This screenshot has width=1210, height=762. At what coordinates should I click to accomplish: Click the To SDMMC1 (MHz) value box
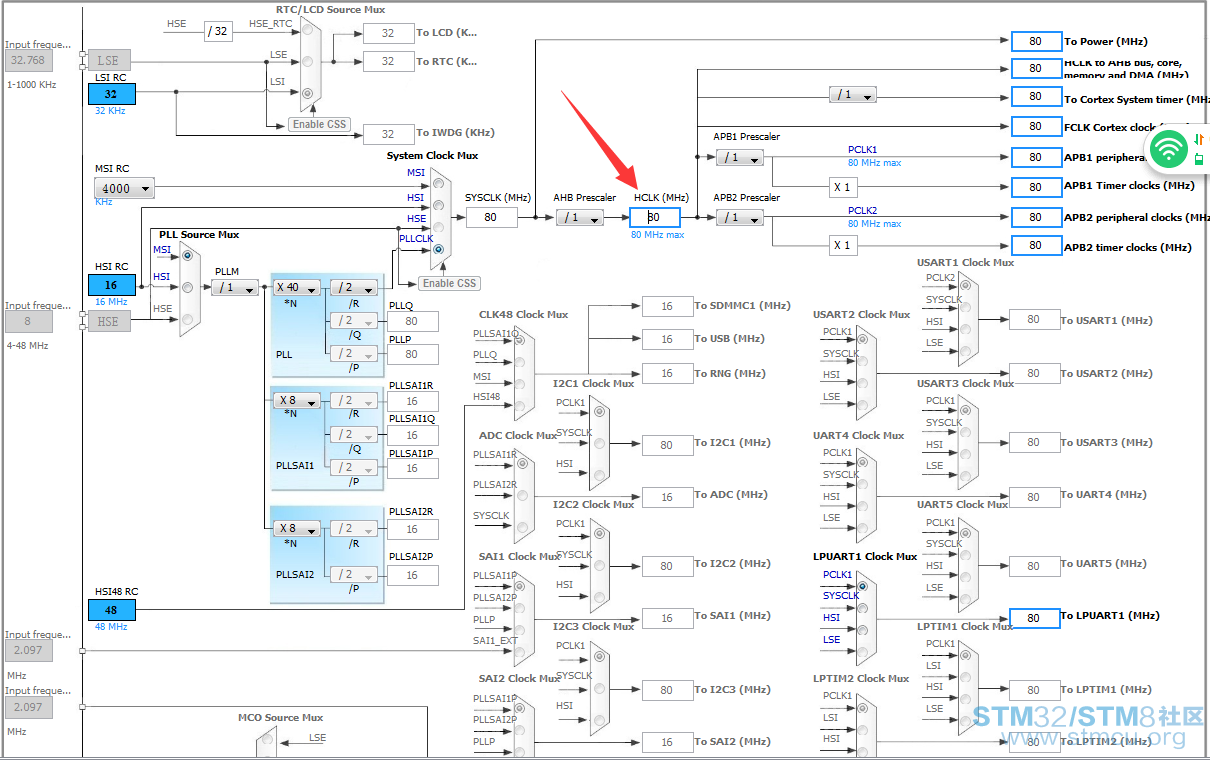pyautogui.click(x=667, y=306)
